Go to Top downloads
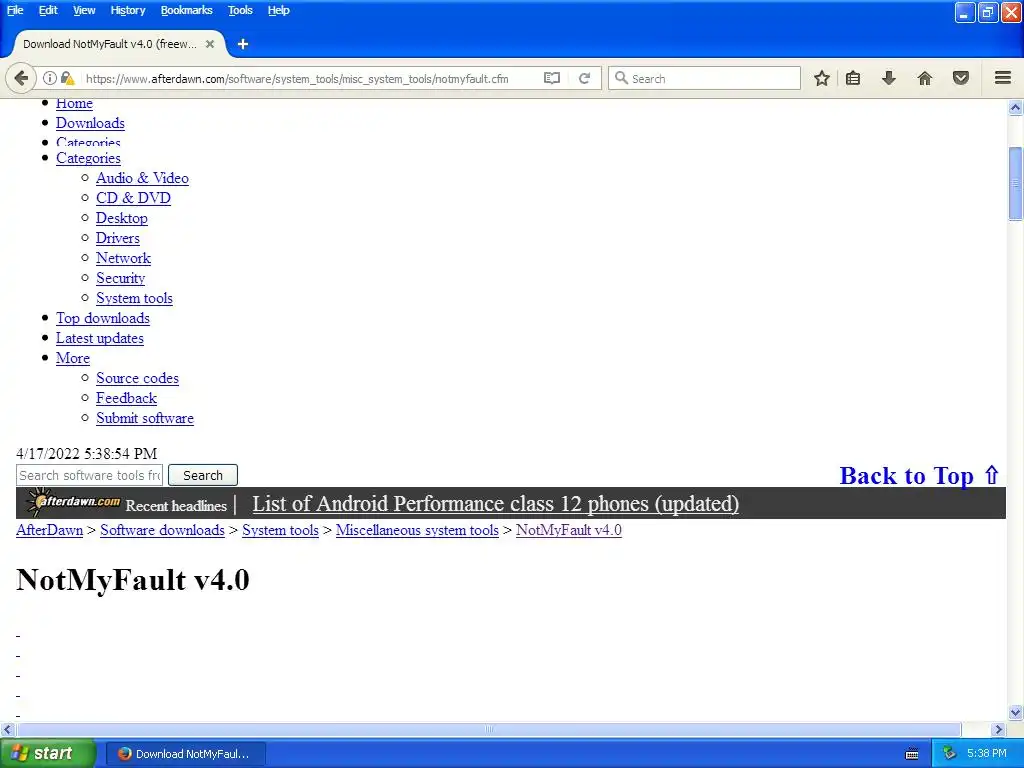Viewport: 1024px width, 768px height. (x=103, y=318)
